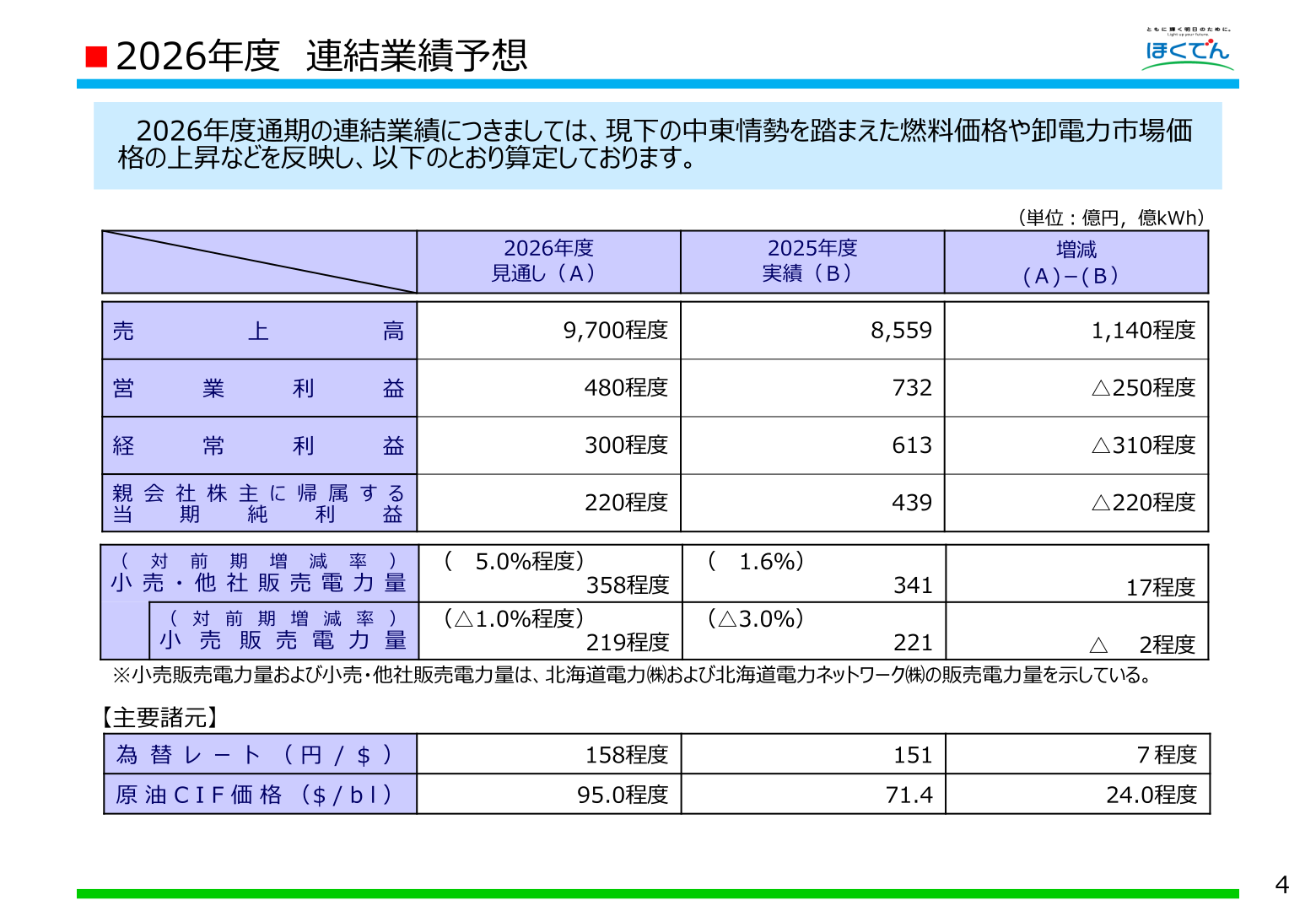Viewport: 1316px width, 911px height.
Task: Click the '(1.6%)' growth rate
Action: [x=757, y=561]
